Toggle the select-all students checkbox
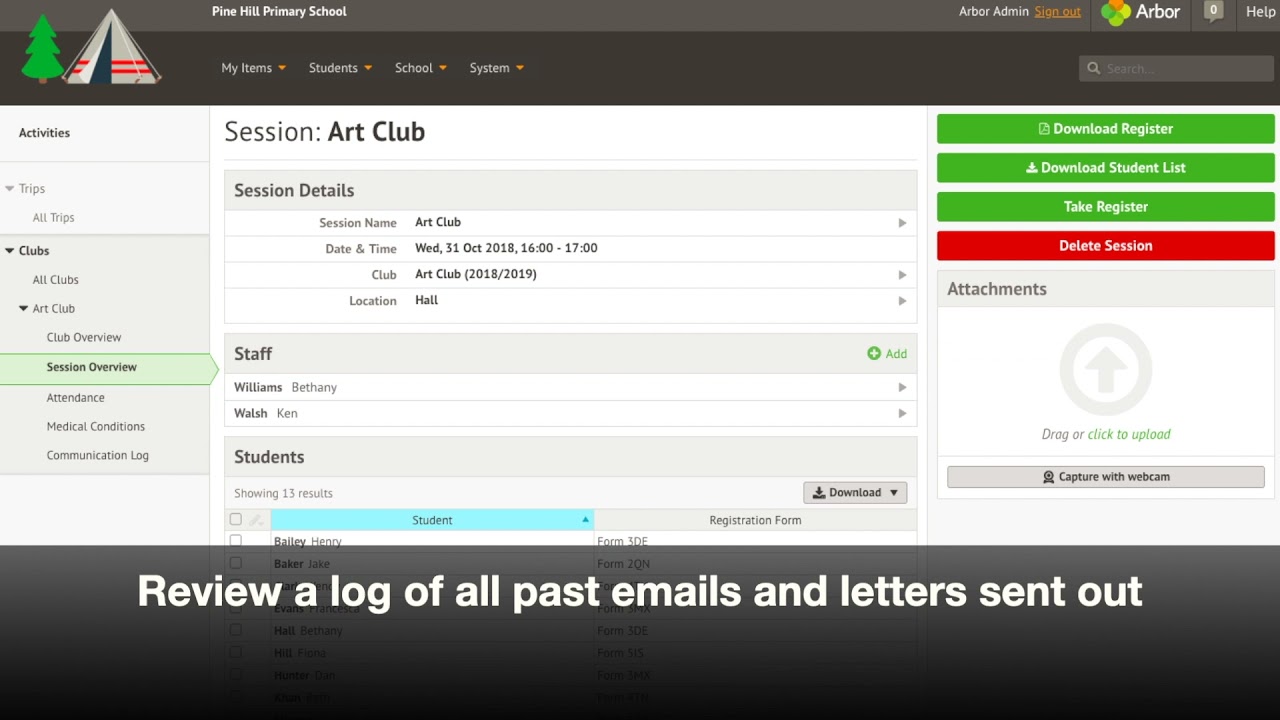 (236, 519)
